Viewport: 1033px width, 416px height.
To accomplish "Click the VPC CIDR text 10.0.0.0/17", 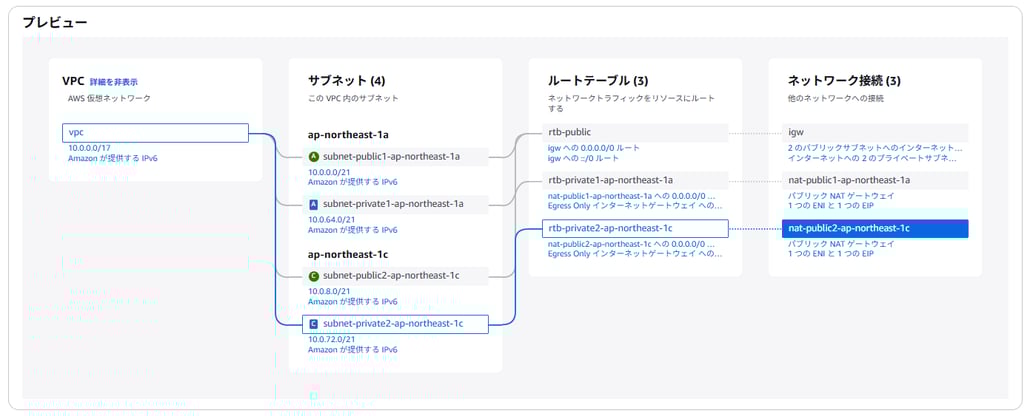I will (x=90, y=148).
